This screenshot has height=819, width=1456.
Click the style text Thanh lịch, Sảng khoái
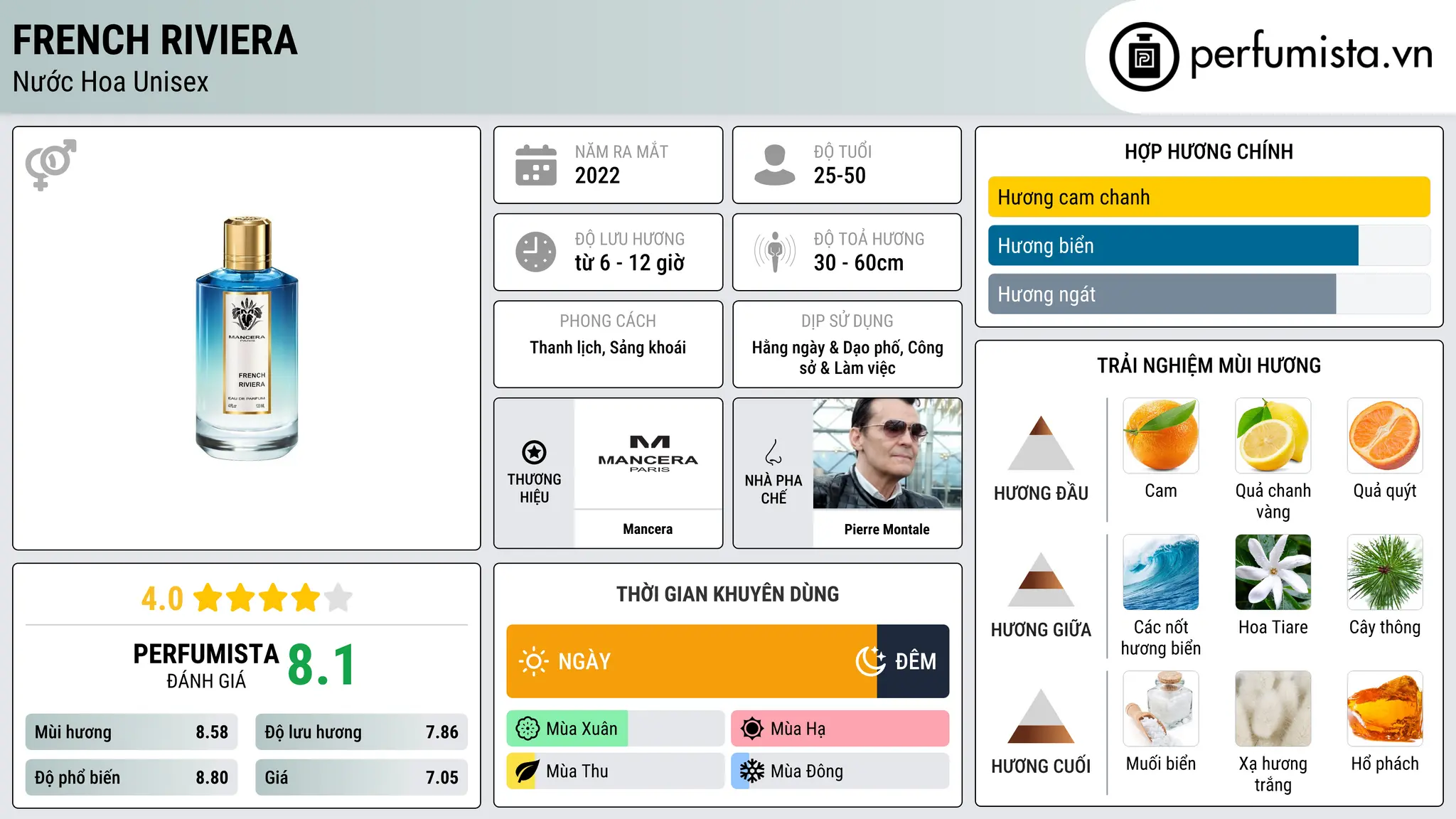click(x=608, y=348)
